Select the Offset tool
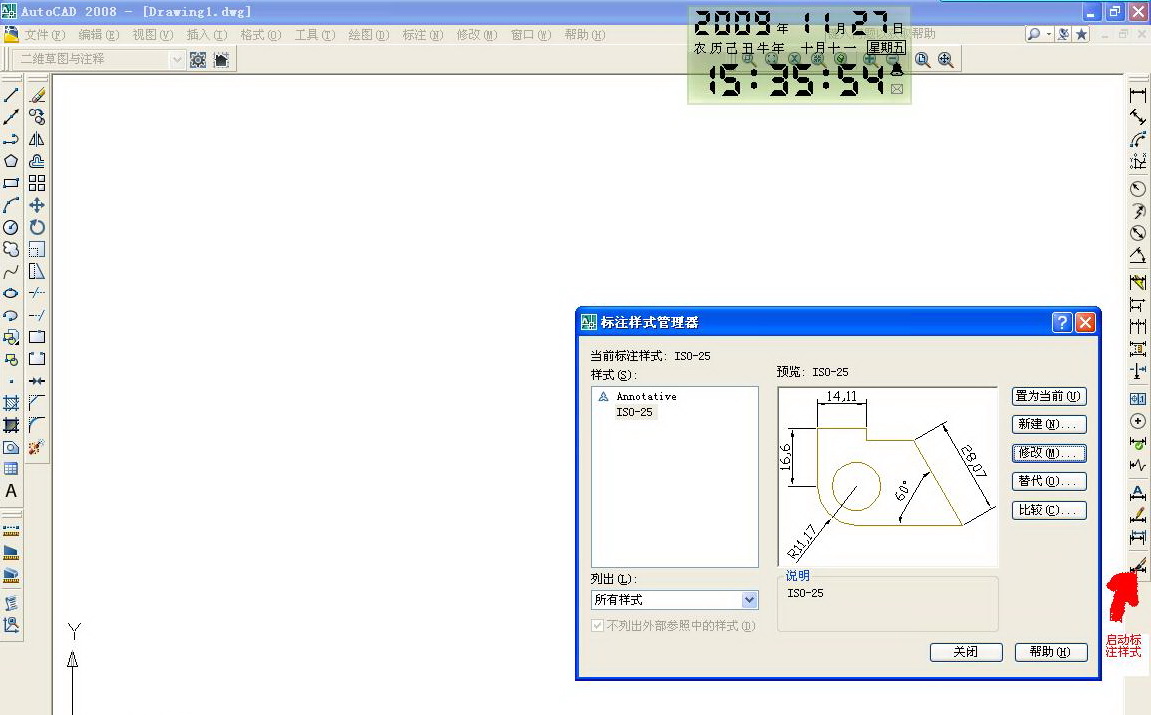The height and width of the screenshot is (715, 1151). (37, 161)
